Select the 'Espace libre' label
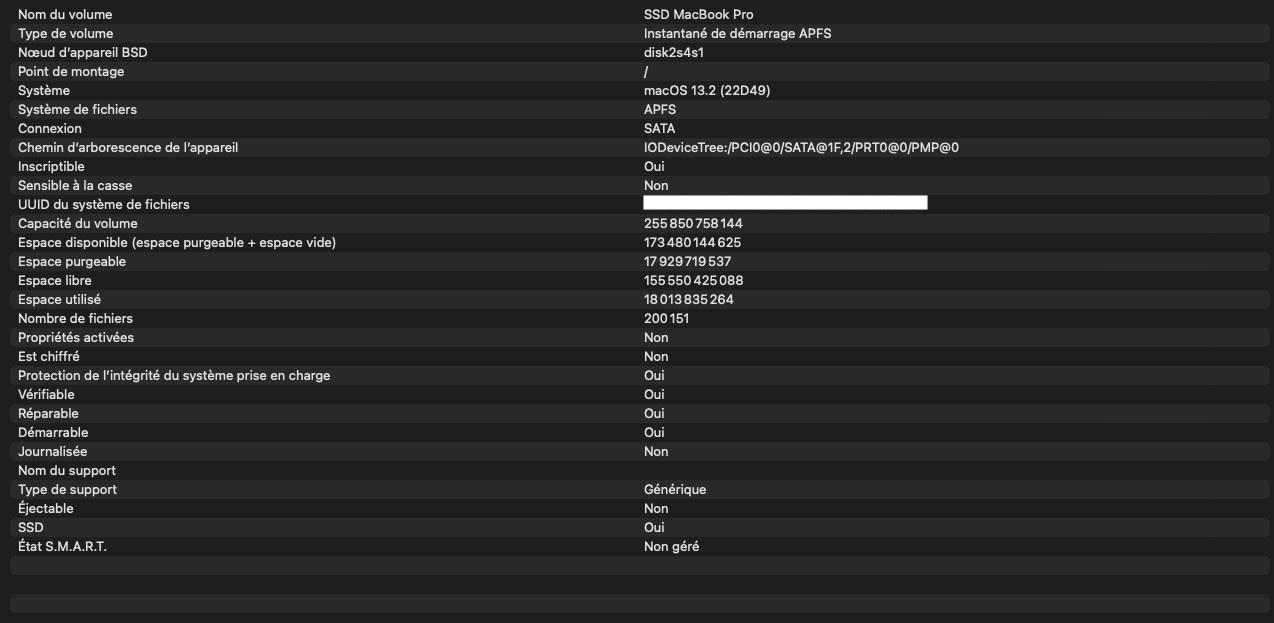 (x=55, y=281)
